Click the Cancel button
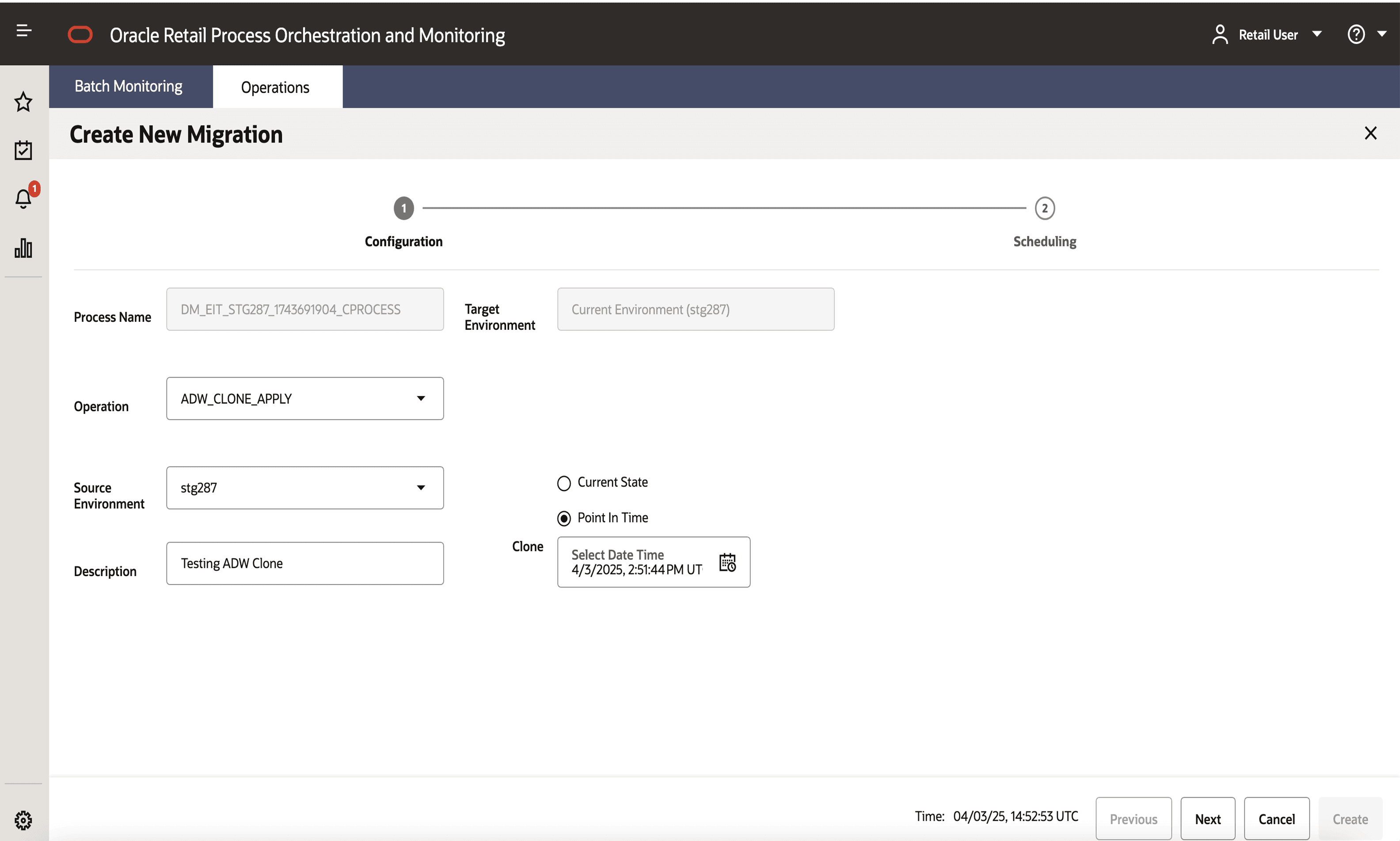 pyautogui.click(x=1277, y=819)
